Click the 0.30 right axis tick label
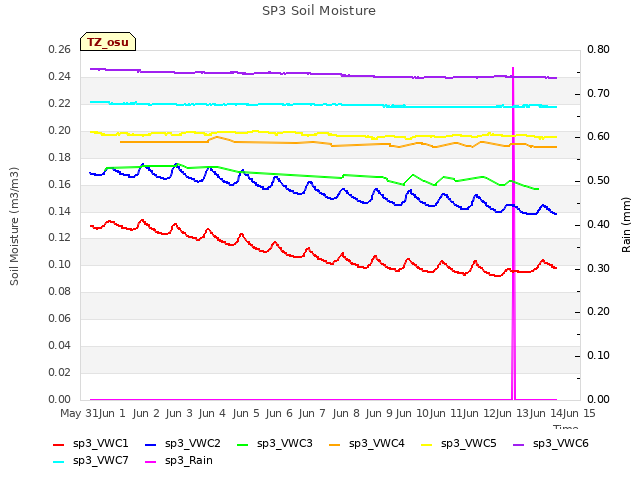The width and height of the screenshot is (640, 480). coord(598,268)
